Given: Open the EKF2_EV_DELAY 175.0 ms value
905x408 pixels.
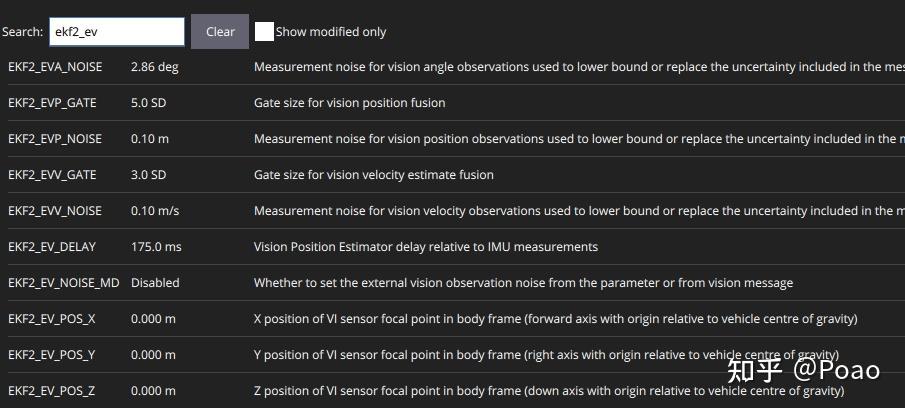Looking at the screenshot, I should tap(156, 247).
